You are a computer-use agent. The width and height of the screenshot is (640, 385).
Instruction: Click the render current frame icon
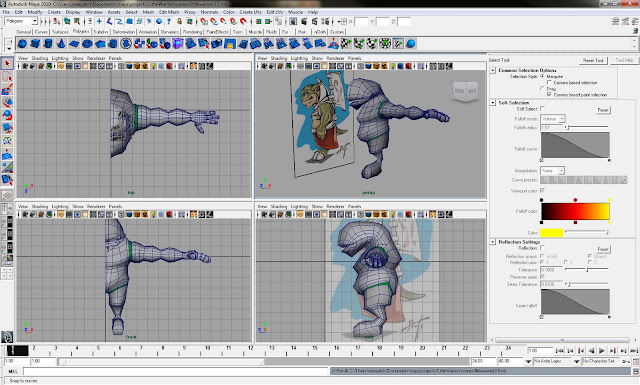coord(304,21)
